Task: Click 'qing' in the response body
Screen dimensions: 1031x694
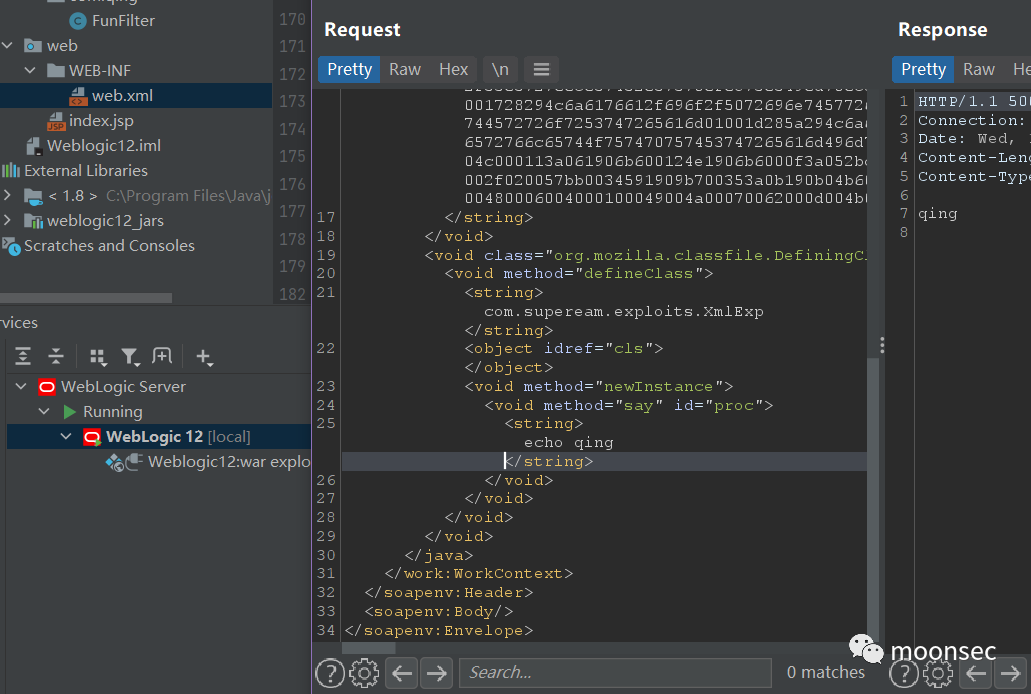Action: [938, 214]
